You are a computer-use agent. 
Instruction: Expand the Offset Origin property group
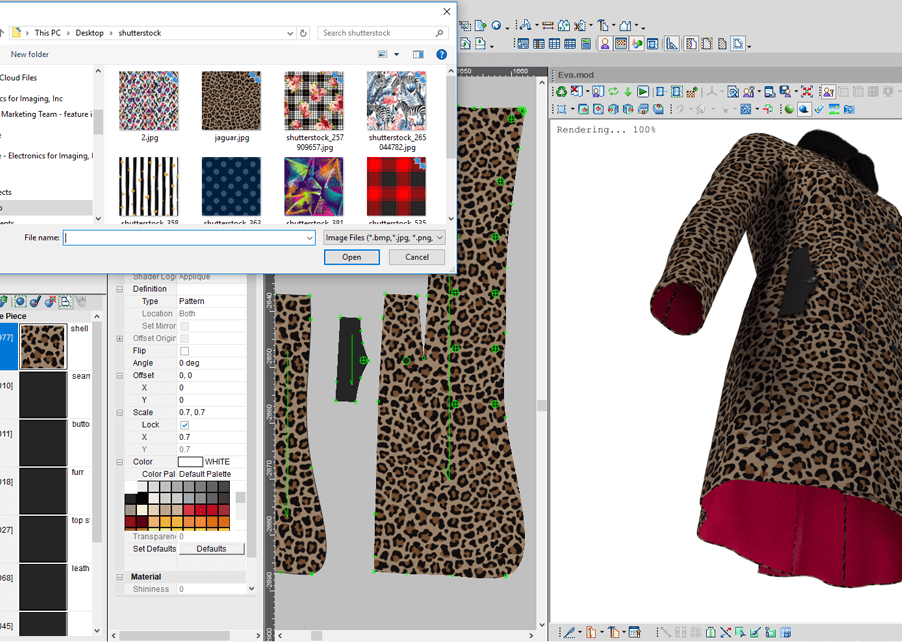coord(119,338)
